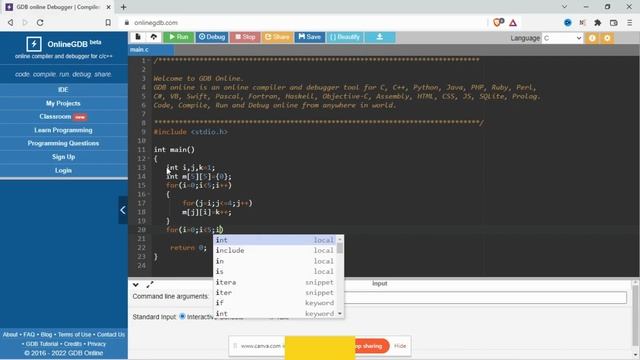640x360 pixels.
Task: Format the code using the Beautify button
Action: [x=345, y=37]
